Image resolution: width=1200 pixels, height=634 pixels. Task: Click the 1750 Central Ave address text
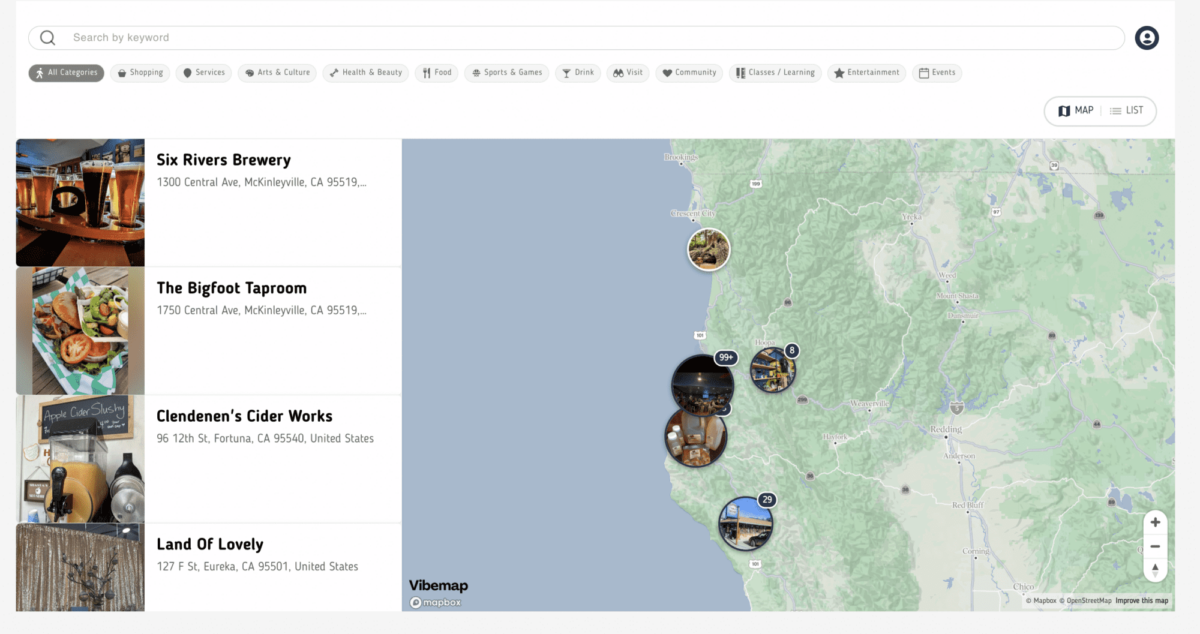click(x=262, y=311)
